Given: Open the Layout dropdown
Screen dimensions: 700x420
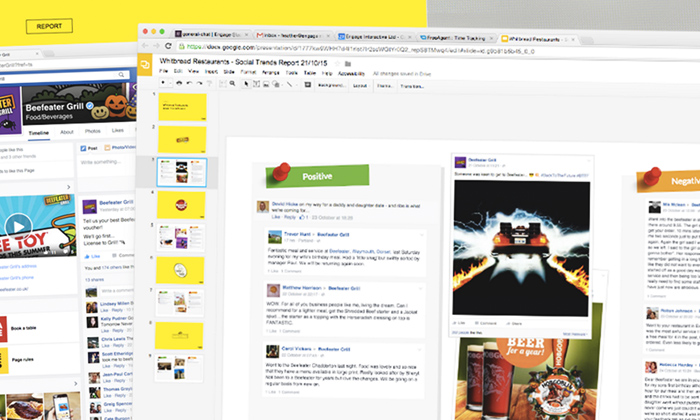Looking at the screenshot, I should click(360, 85).
